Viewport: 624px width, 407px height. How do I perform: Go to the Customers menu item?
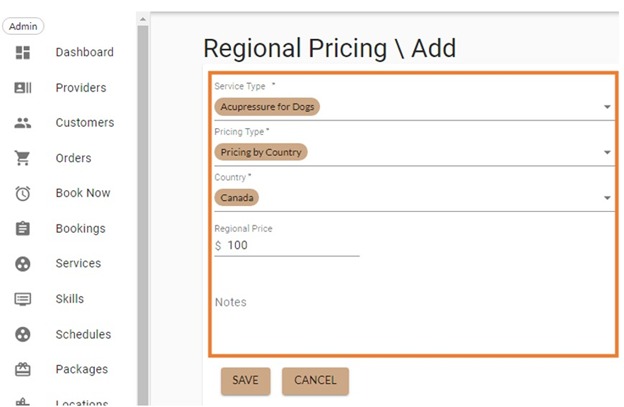(84, 123)
